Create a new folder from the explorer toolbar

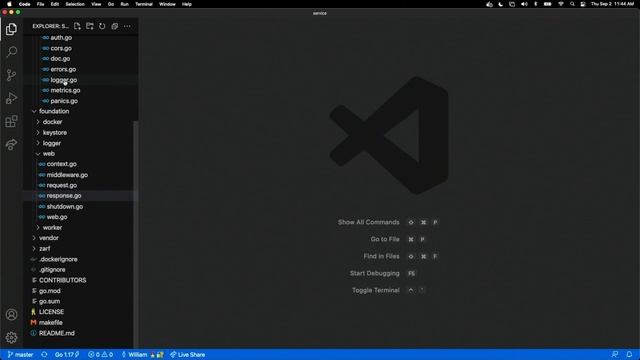pyautogui.click(x=90, y=26)
